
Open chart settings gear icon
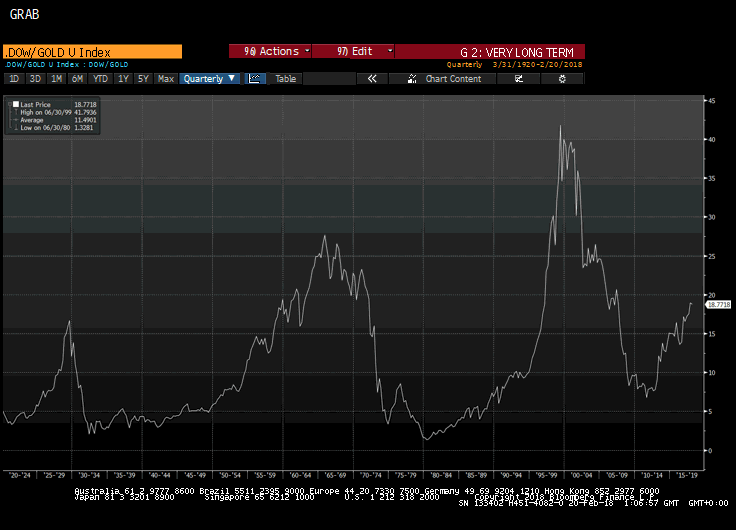(562, 79)
